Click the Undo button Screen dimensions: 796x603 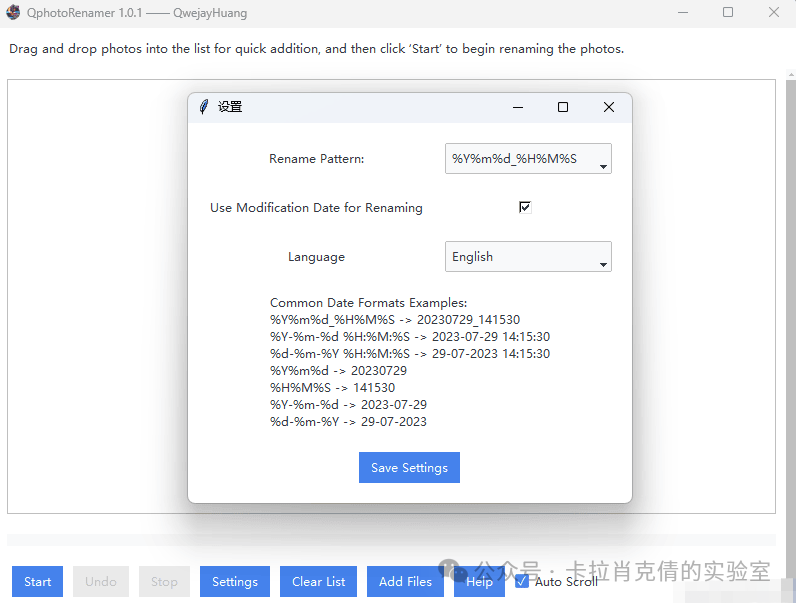pyautogui.click(x=101, y=582)
